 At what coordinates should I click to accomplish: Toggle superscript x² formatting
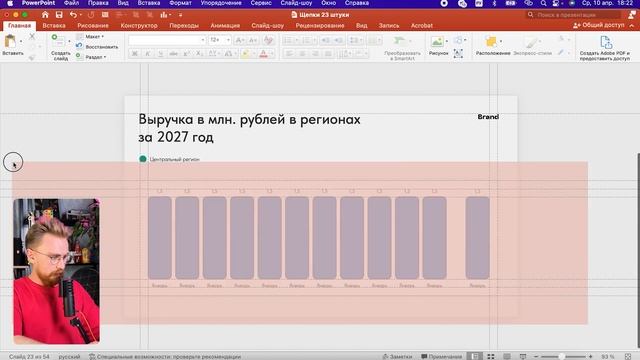[x=186, y=54]
